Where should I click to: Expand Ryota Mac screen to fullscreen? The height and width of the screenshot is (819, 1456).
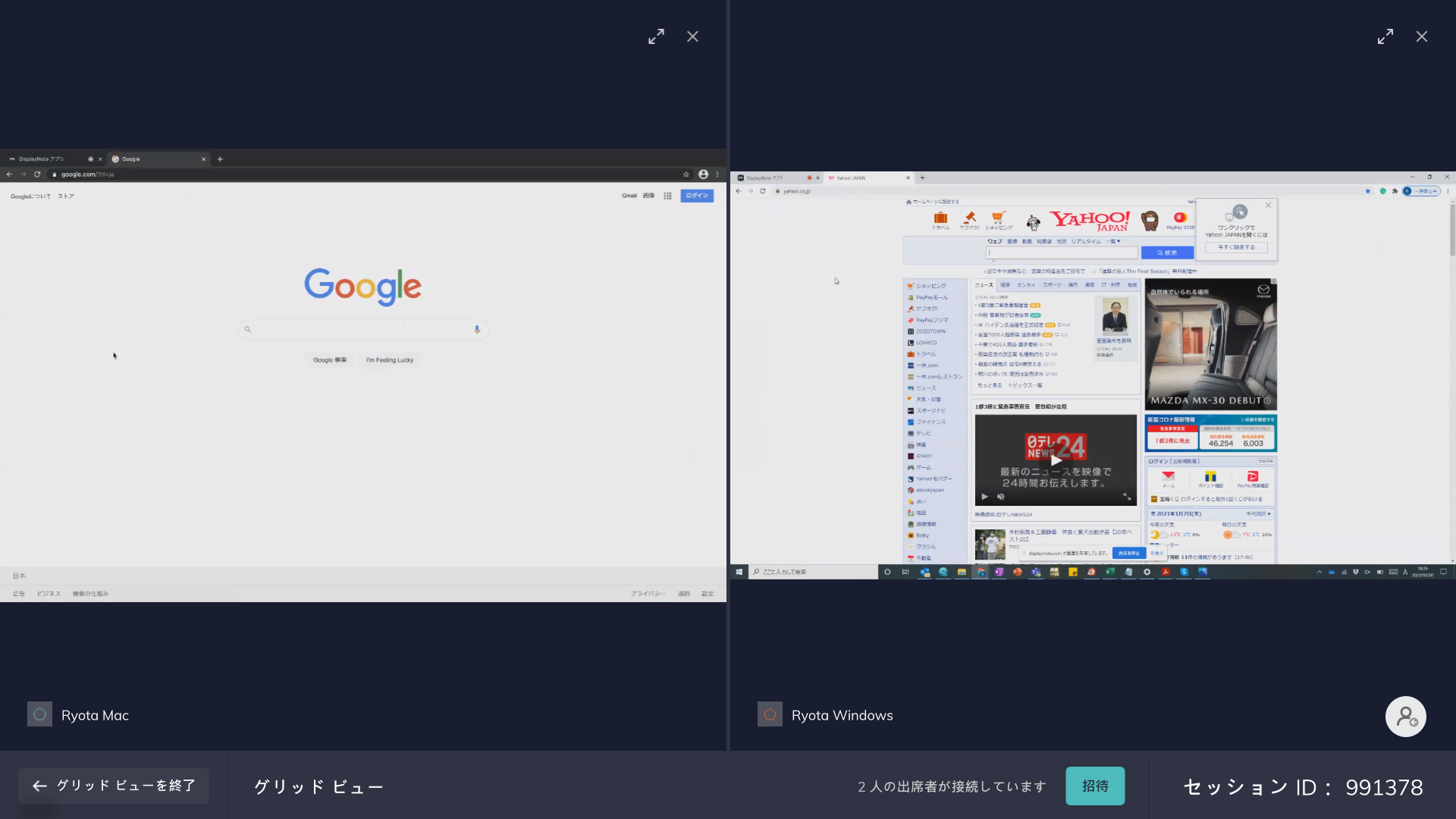click(x=656, y=36)
